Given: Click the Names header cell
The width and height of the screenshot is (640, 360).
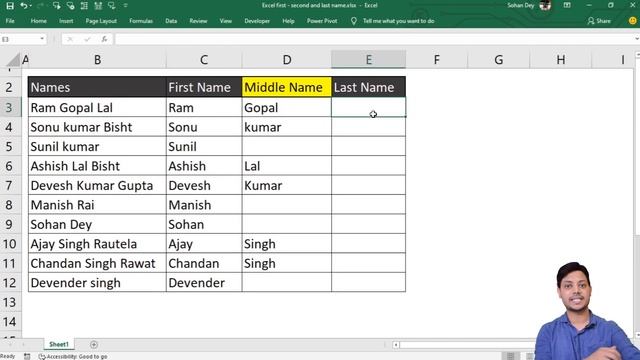Looking at the screenshot, I should point(97,87).
